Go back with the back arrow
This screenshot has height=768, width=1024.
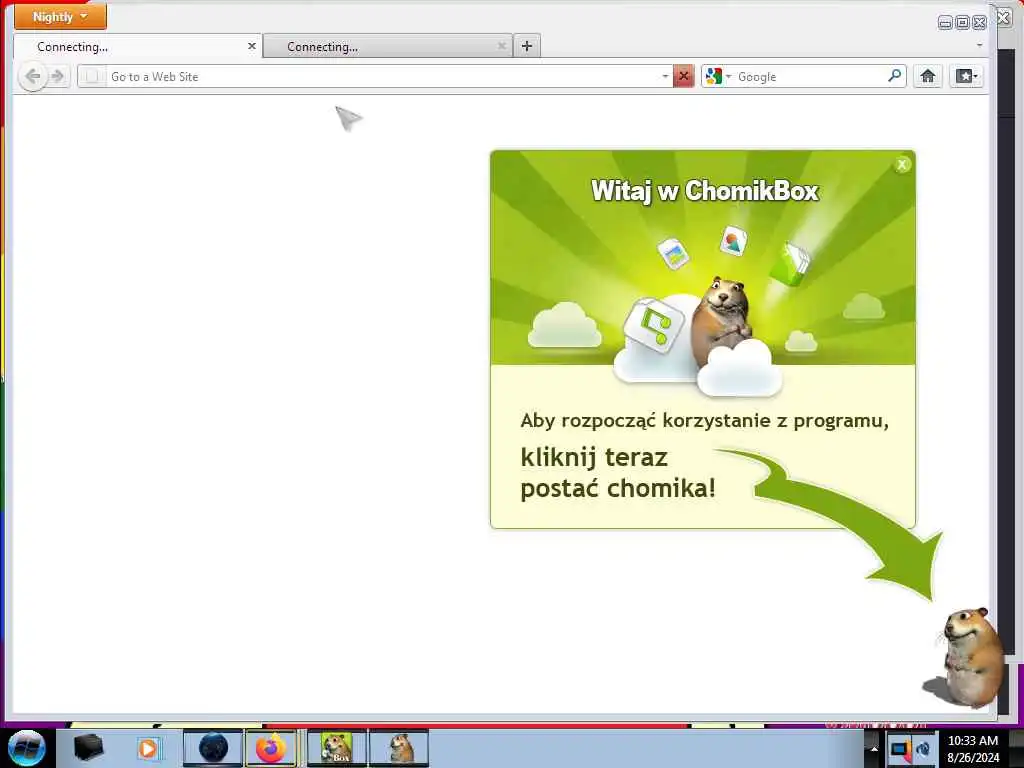33,76
